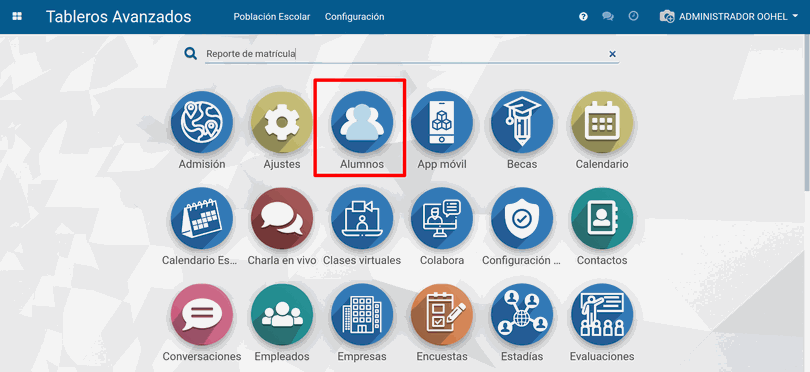Open the Colabora module icon

442,218
